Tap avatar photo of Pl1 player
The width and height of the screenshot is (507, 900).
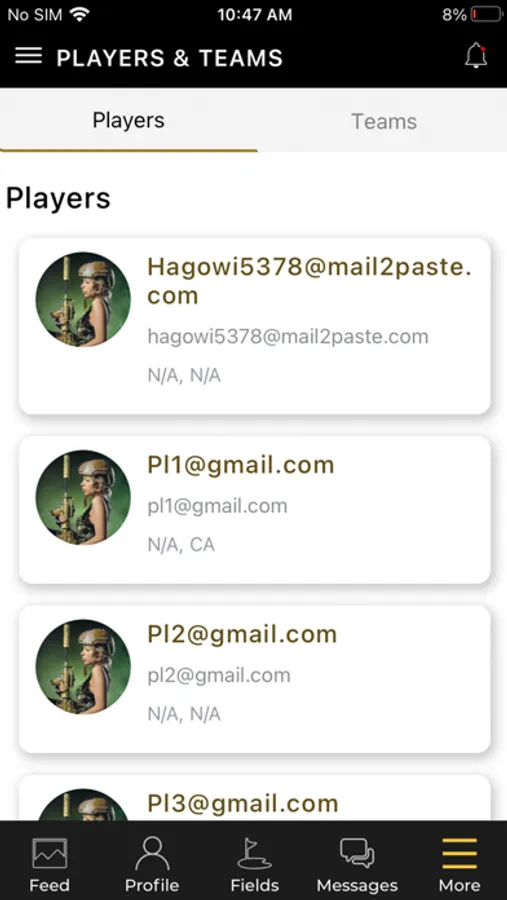tap(83, 497)
